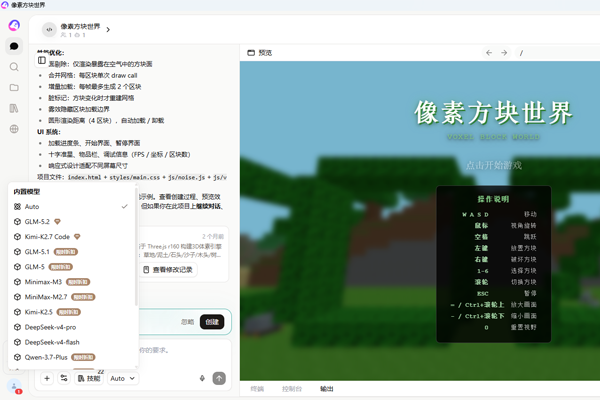Viewport: 600px width, 400px height.
Task: Open the Auto model dropdown
Action: [x=122, y=378]
